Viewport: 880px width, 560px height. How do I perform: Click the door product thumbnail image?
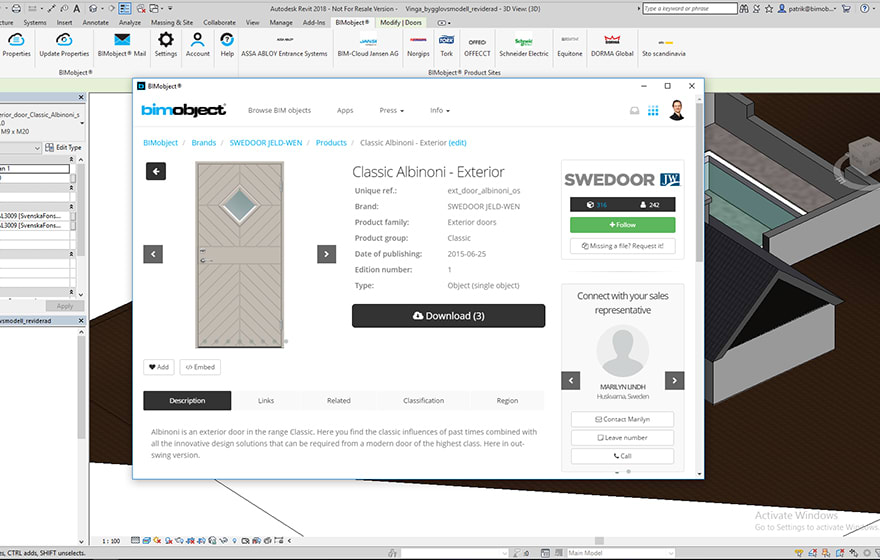240,255
